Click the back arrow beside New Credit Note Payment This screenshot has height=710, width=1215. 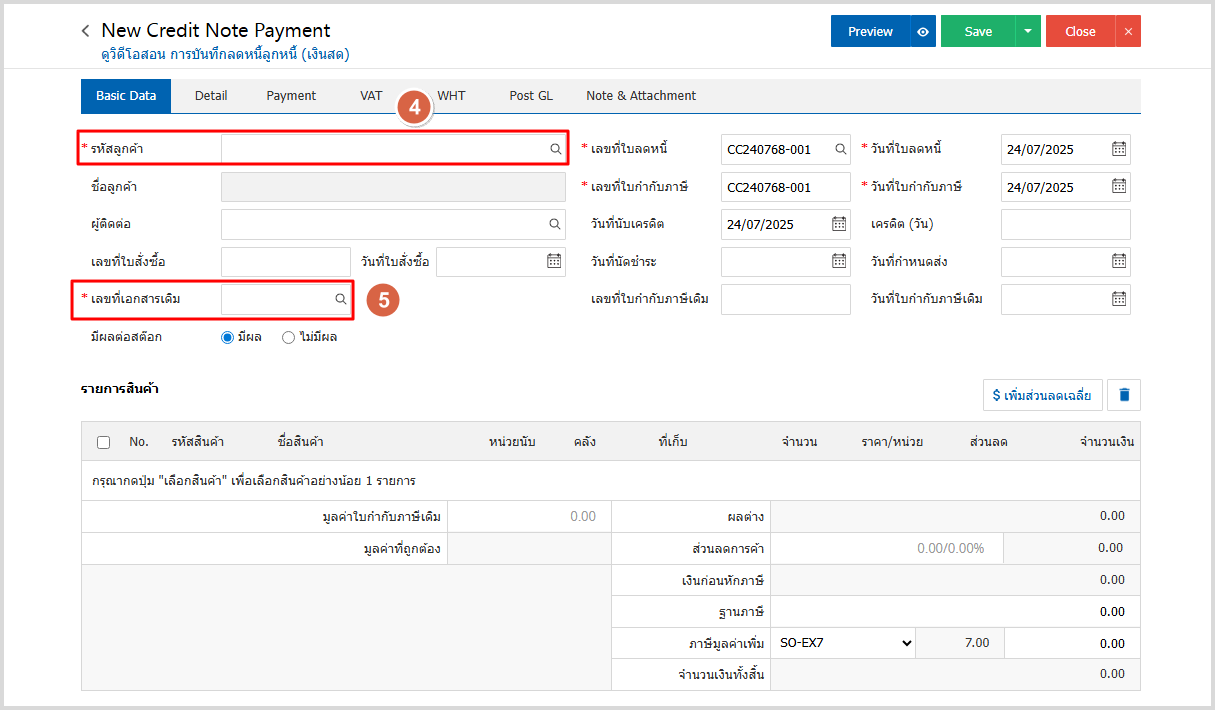click(86, 31)
